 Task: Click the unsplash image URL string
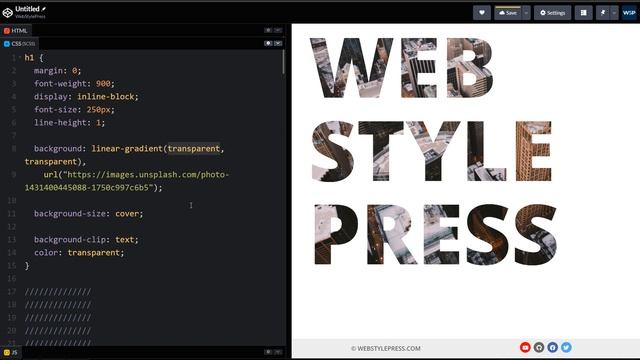click(127, 181)
